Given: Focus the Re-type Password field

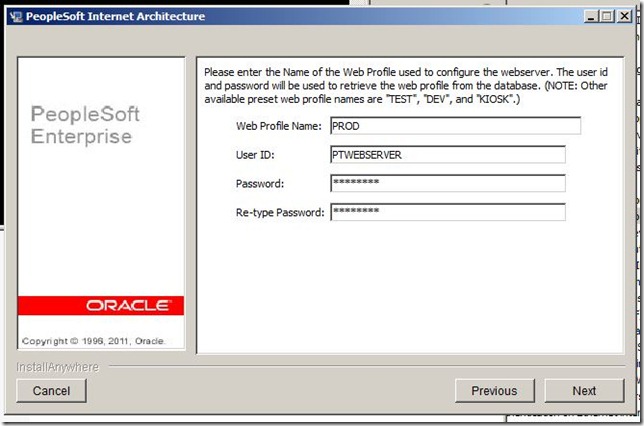Looking at the screenshot, I should (x=447, y=212).
